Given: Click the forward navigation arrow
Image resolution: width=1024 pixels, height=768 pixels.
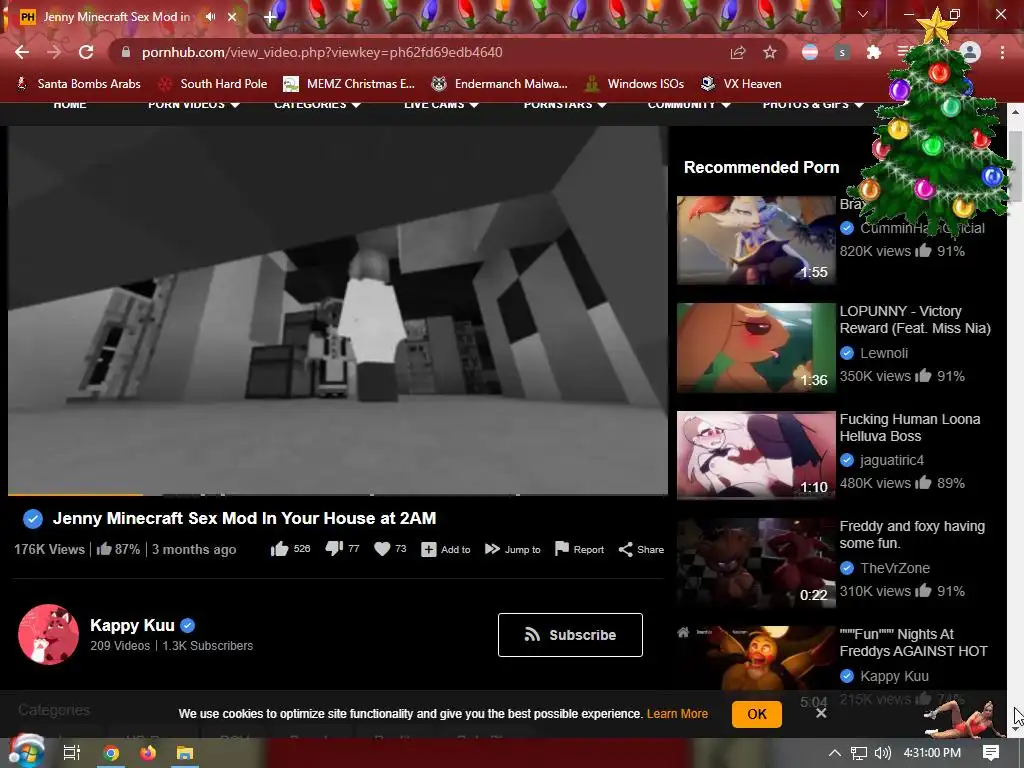Looking at the screenshot, I should (54, 52).
